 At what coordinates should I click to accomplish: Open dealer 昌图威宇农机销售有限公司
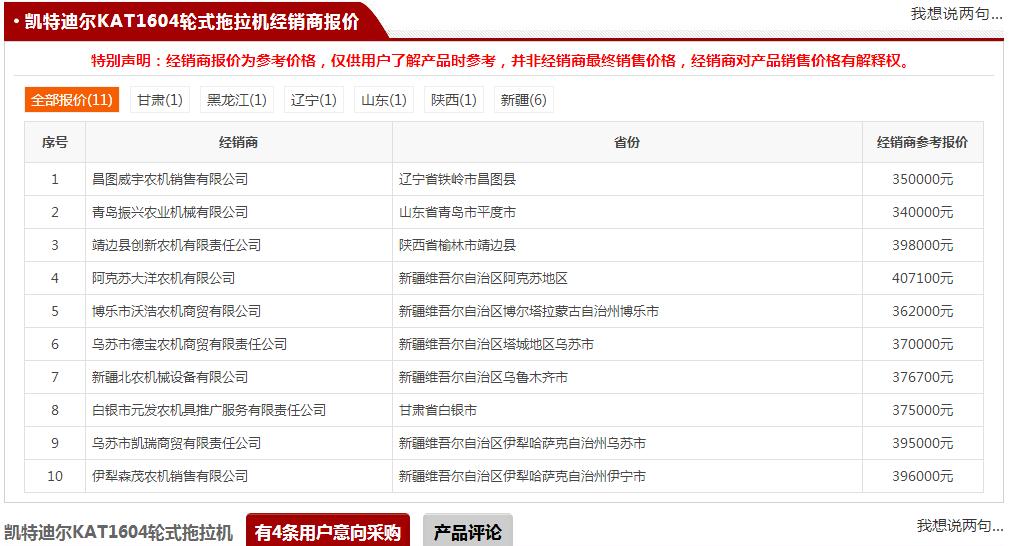(x=170, y=179)
